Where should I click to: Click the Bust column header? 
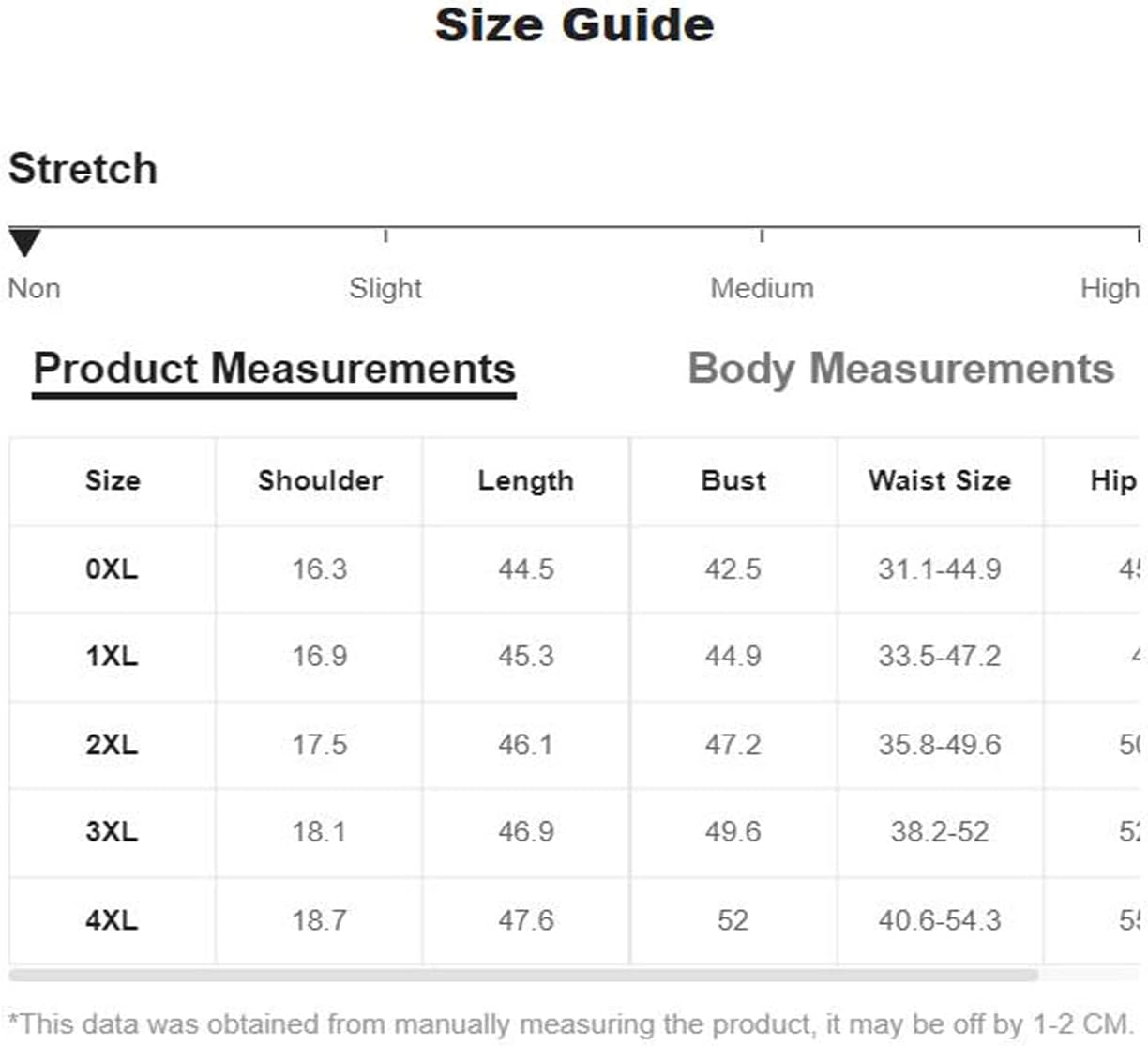coord(733,480)
